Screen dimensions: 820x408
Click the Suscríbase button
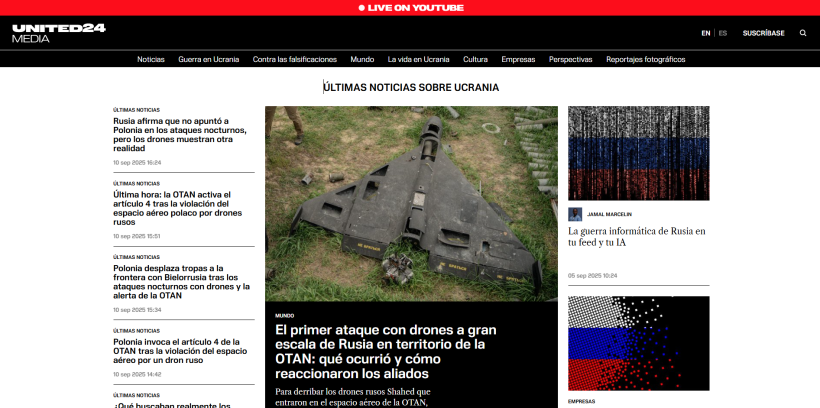click(764, 33)
